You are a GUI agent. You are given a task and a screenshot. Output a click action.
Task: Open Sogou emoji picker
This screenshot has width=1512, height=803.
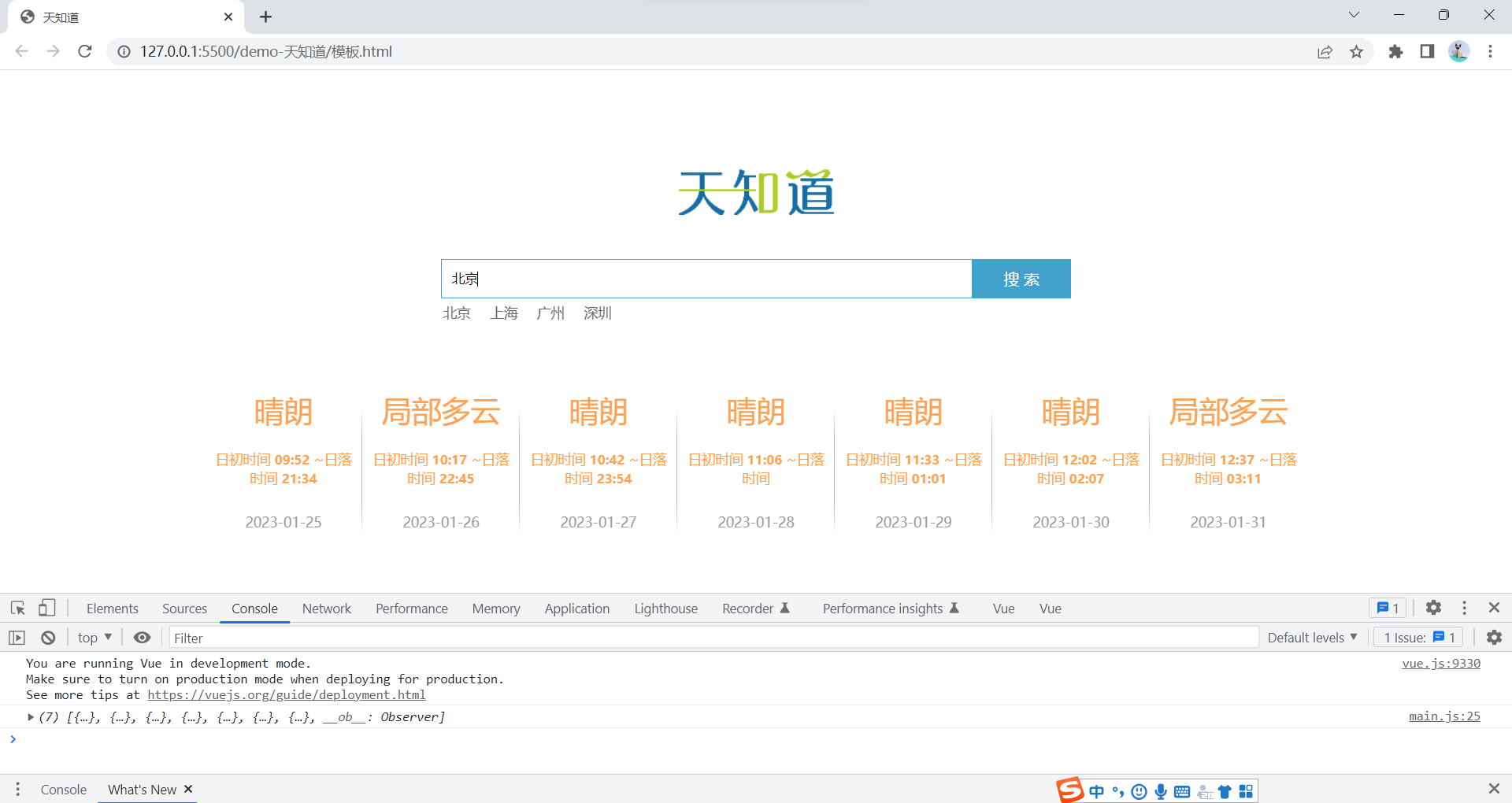[x=1139, y=791]
